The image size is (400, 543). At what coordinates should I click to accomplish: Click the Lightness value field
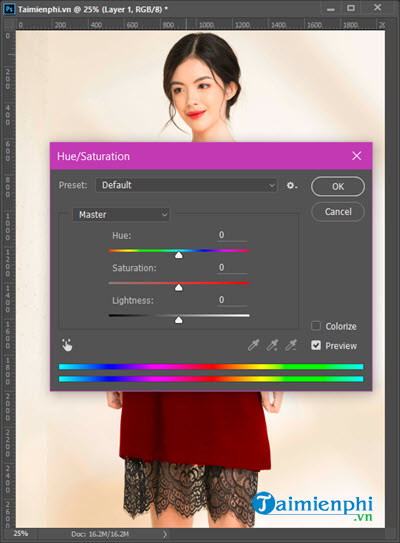pos(232,300)
